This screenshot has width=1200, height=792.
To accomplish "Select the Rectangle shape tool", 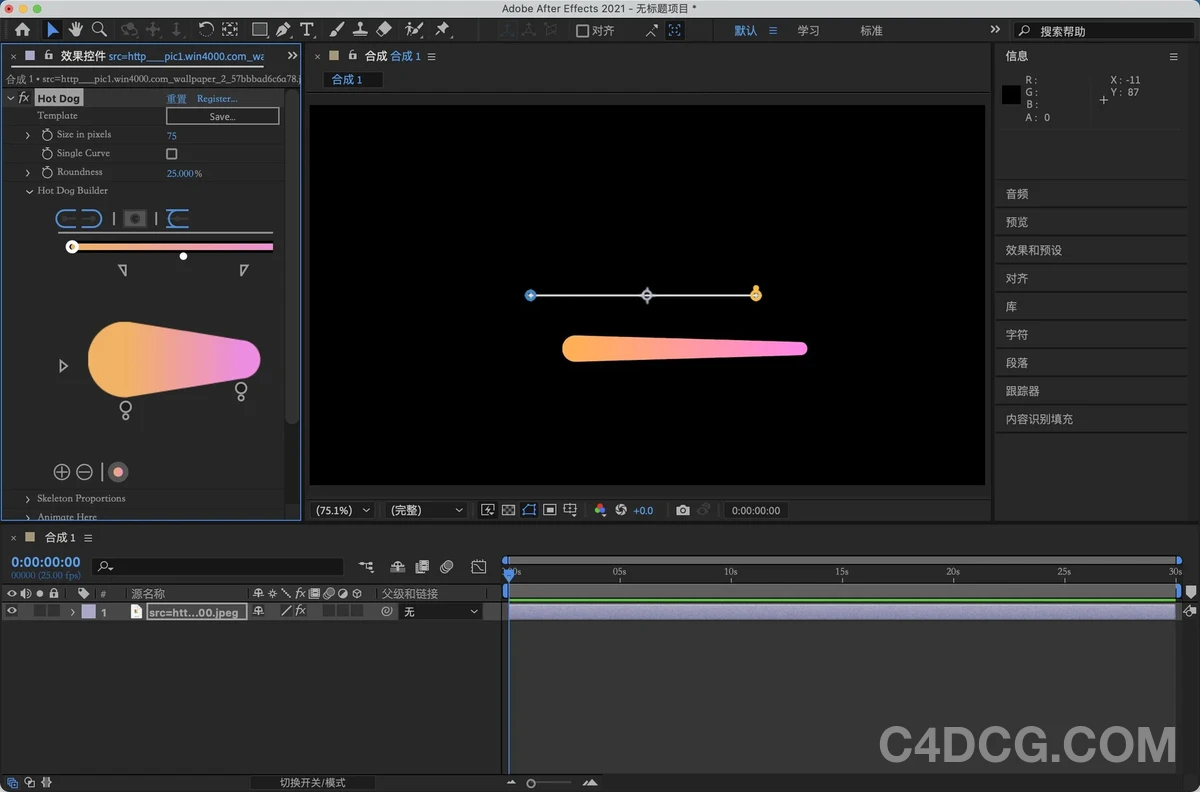I will pyautogui.click(x=260, y=29).
